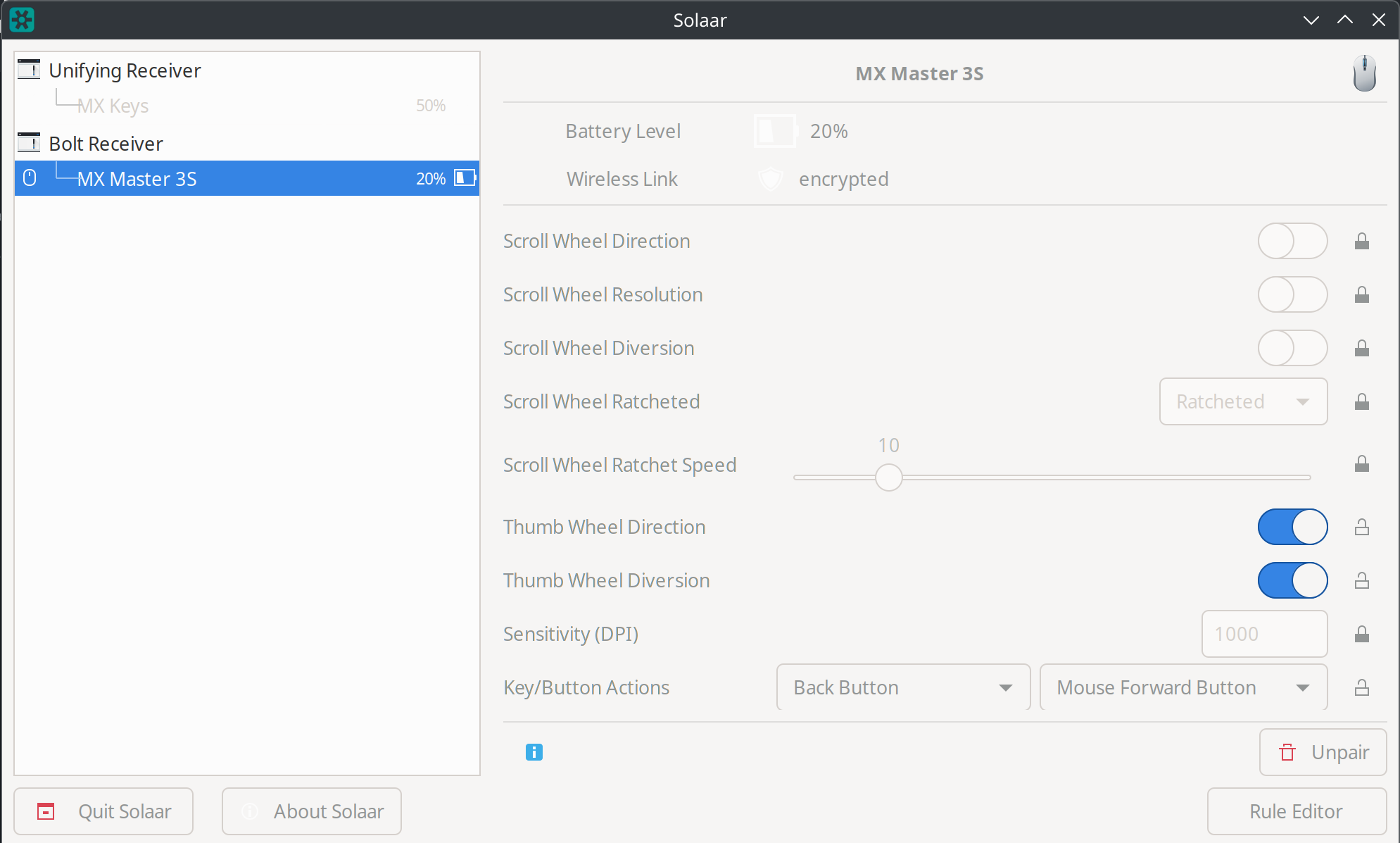This screenshot has width=1400, height=843.
Task: Toggle Scroll Wheel Direction switch
Action: pos(1292,242)
